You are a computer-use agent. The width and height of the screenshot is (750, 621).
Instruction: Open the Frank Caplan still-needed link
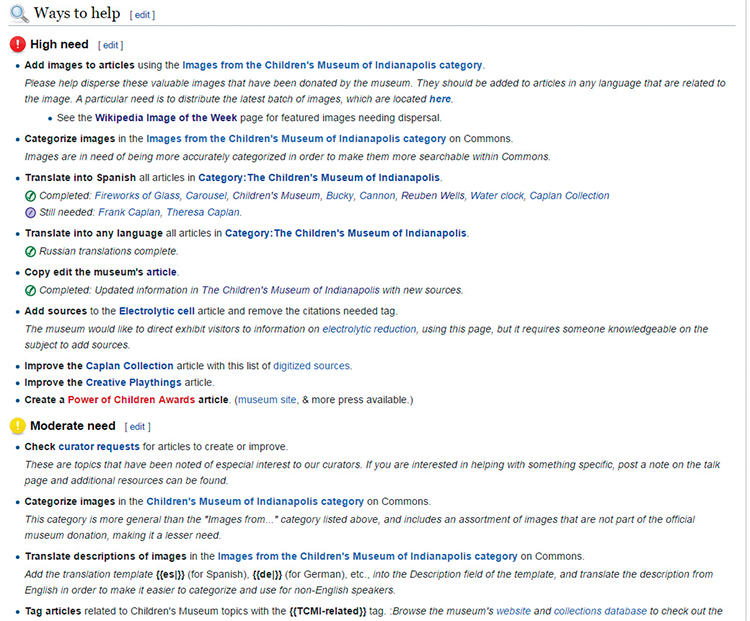[x=129, y=212]
